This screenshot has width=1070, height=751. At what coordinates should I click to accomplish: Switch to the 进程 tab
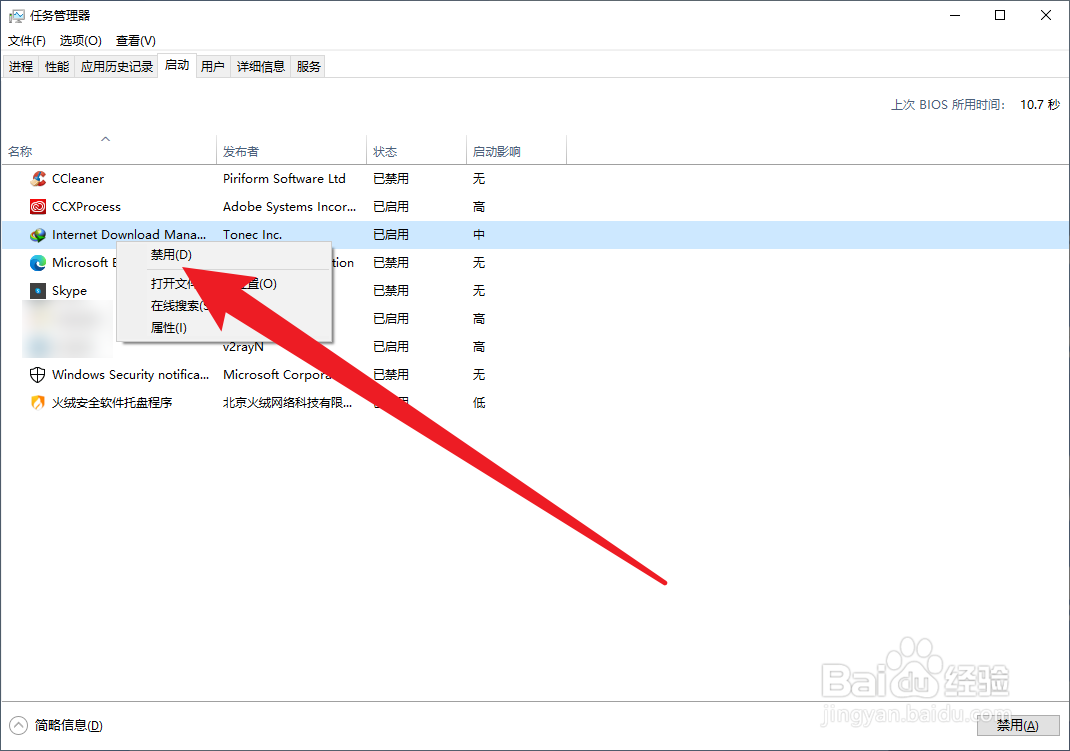click(21, 66)
